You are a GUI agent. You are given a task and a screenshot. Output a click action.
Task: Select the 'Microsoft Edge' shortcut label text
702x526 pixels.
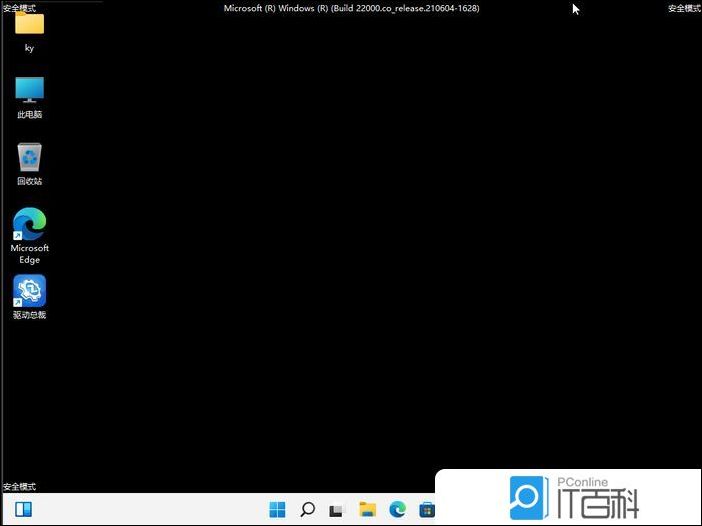[30, 254]
